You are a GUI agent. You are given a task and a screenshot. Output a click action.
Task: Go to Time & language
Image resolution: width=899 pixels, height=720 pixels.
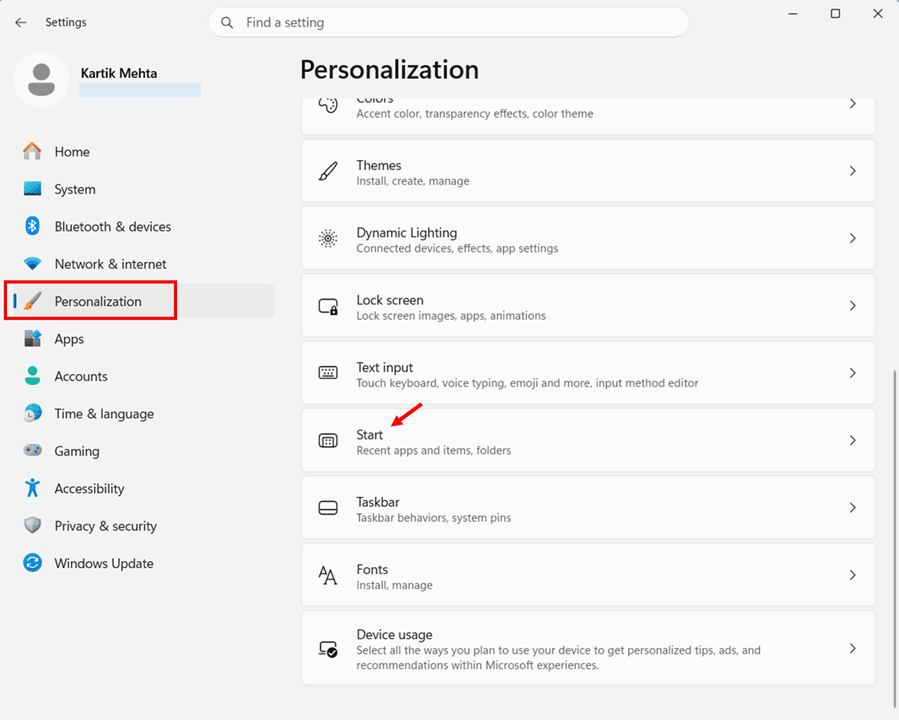104,414
